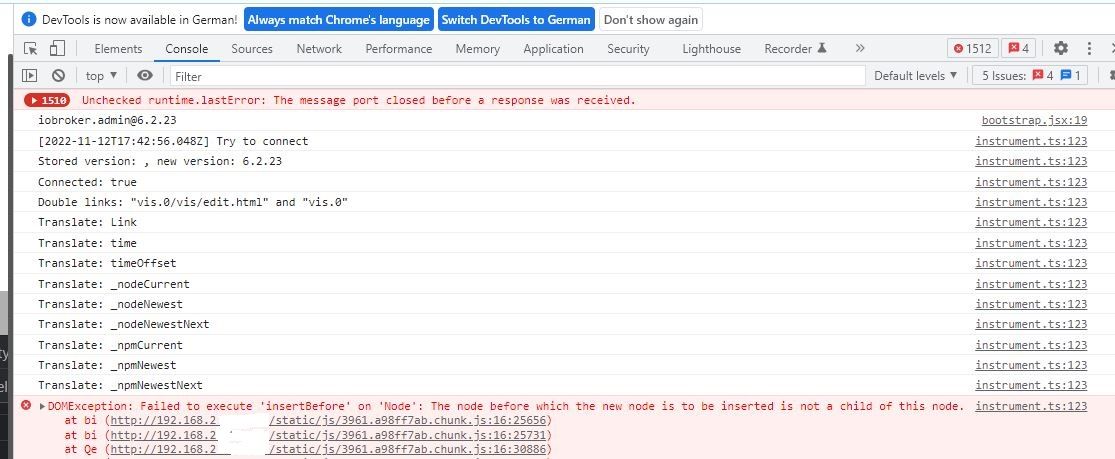Screen dimensions: 1115x459
Task: Select the Translate: _npmCurrent log line
Action: (110, 345)
